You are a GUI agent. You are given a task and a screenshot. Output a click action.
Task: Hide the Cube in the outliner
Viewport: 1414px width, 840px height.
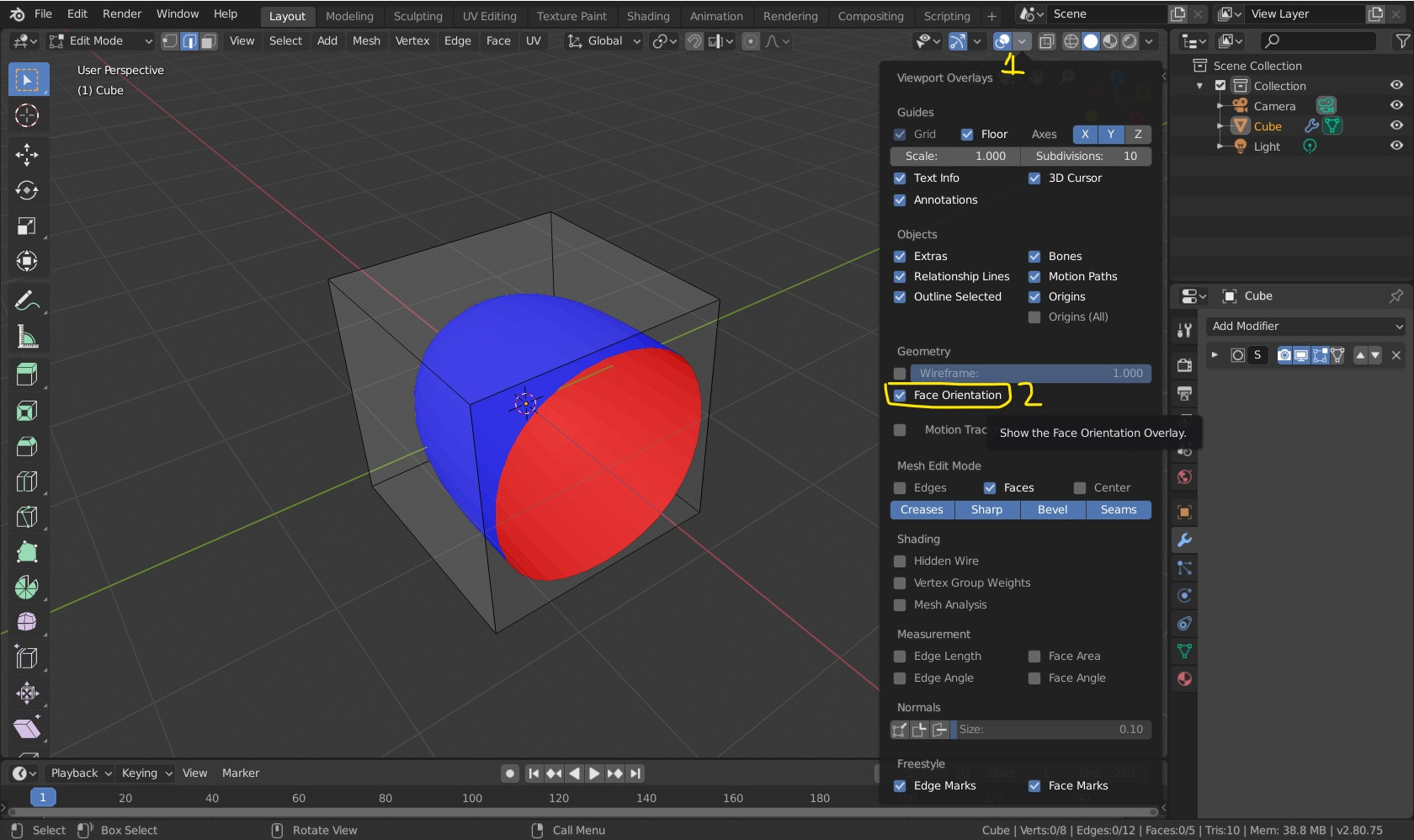1396,125
